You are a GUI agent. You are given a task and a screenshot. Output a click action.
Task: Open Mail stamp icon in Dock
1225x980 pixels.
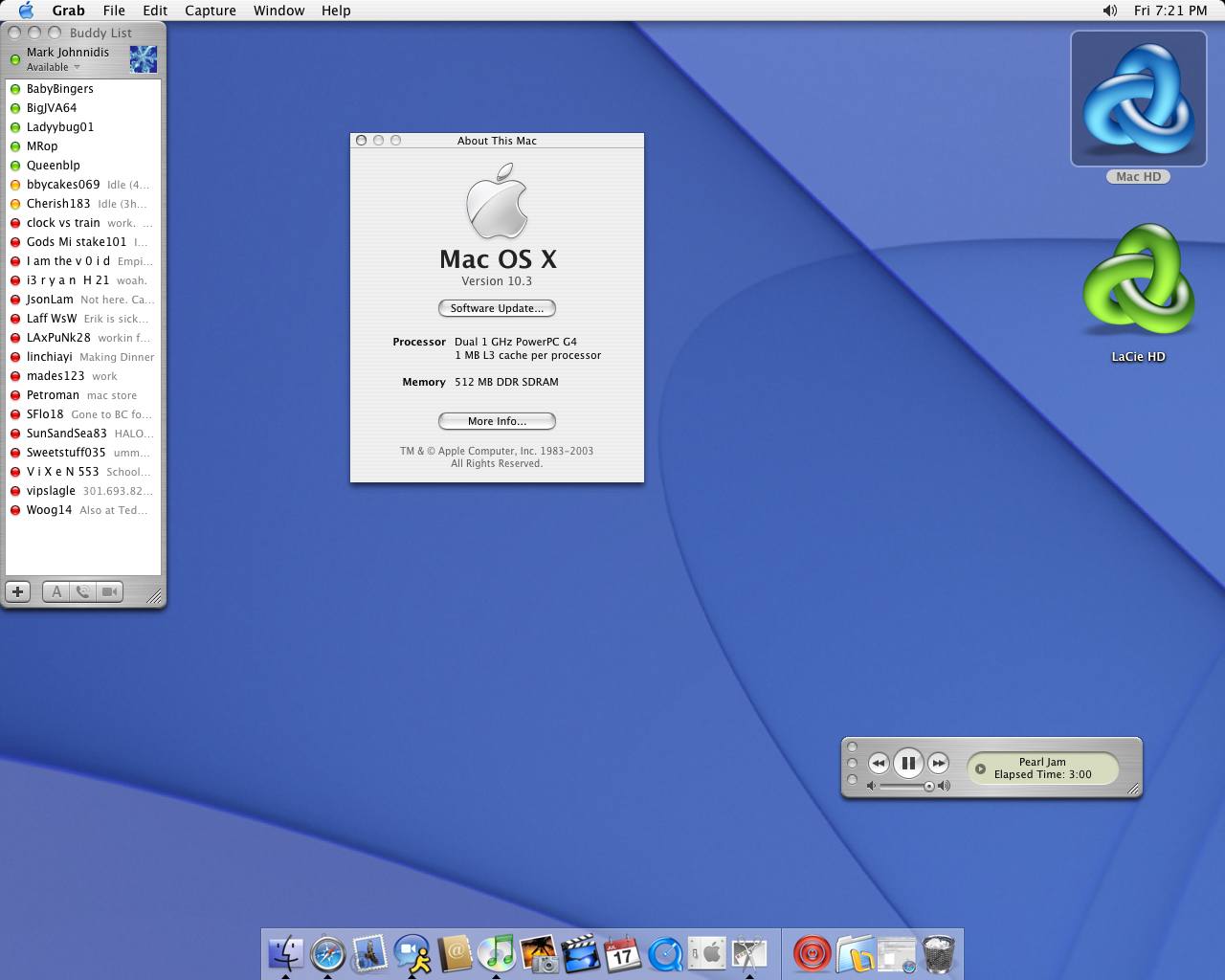[x=369, y=952]
